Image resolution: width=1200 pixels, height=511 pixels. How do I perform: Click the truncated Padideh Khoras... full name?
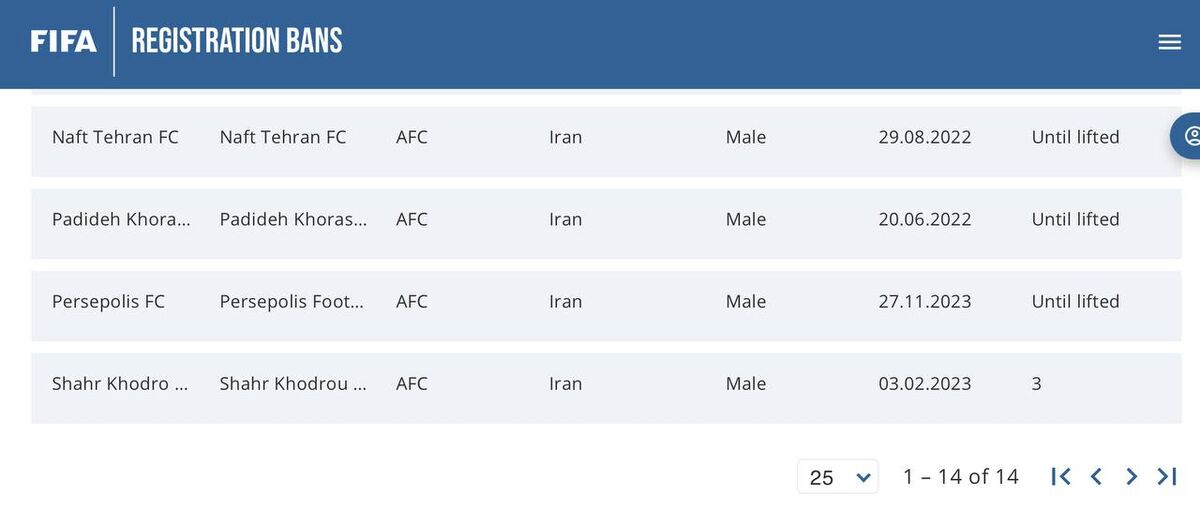[293, 219]
